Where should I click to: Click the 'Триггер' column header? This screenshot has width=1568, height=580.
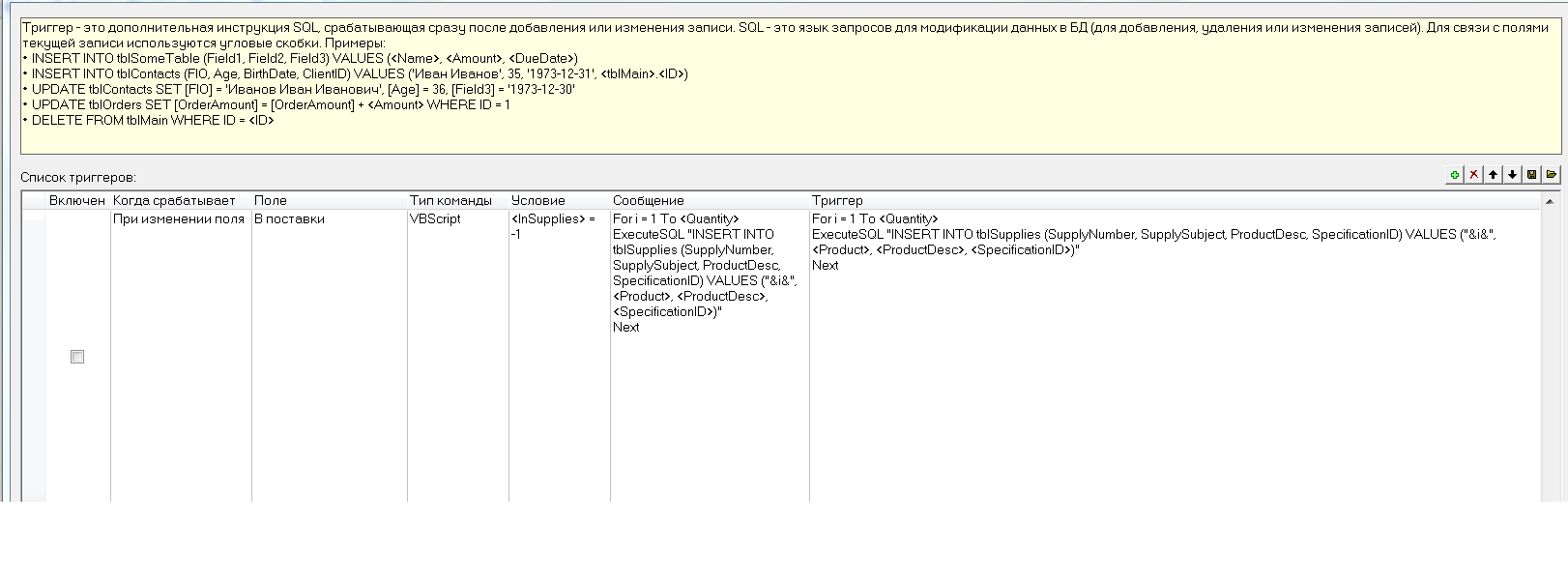coord(837,200)
